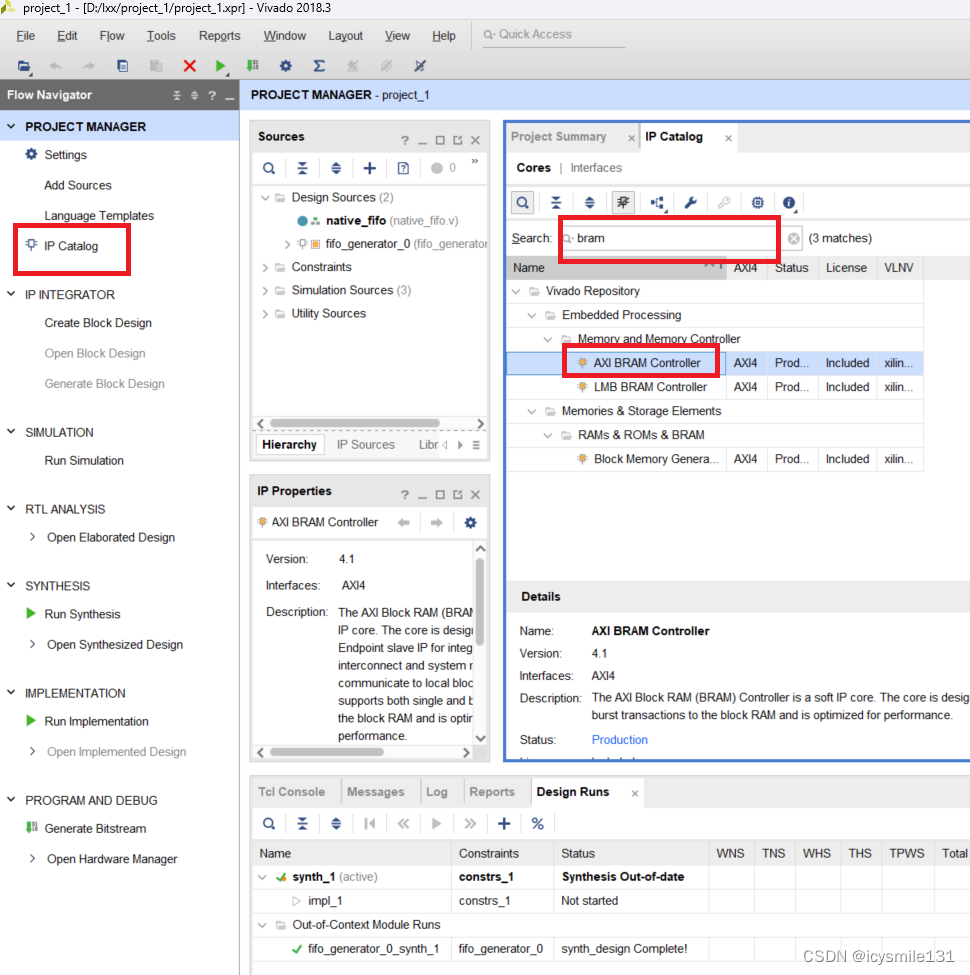Select the LMB BRAM Controller row
The width and height of the screenshot is (970, 975).
714,387
